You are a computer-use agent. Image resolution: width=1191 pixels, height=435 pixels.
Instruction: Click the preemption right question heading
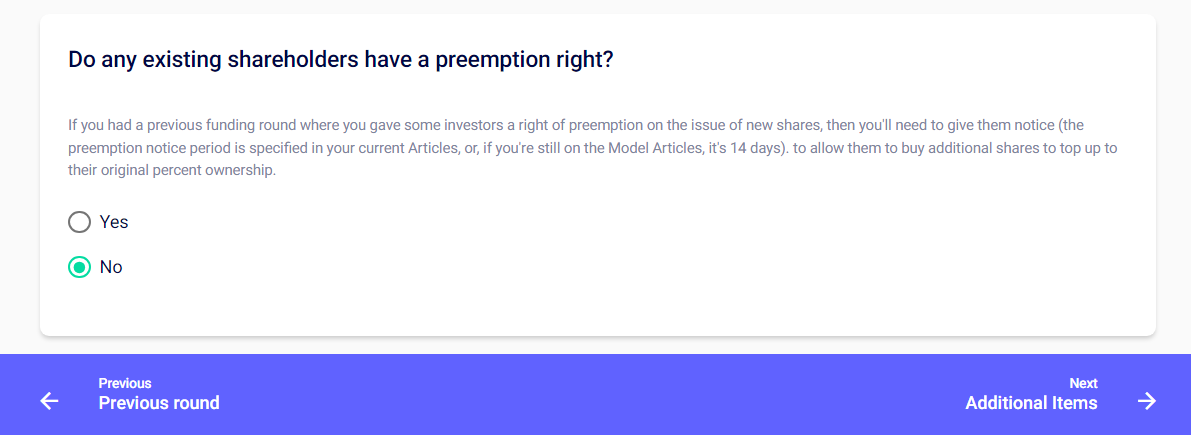tap(340, 59)
